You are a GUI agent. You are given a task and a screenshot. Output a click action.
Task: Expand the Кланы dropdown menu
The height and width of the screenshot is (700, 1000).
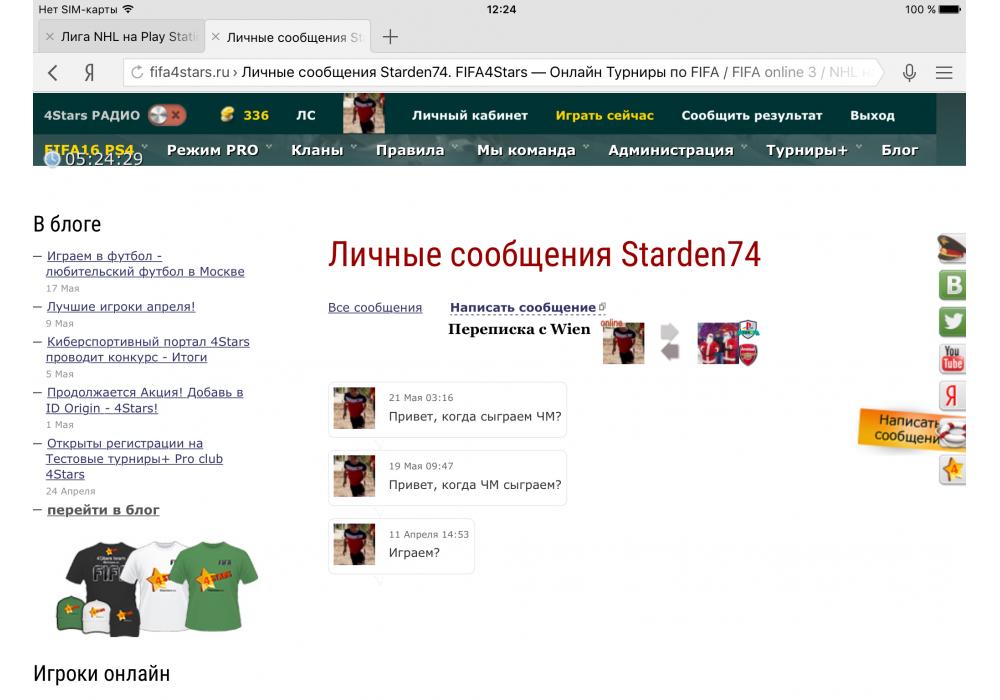pyautogui.click(x=316, y=150)
